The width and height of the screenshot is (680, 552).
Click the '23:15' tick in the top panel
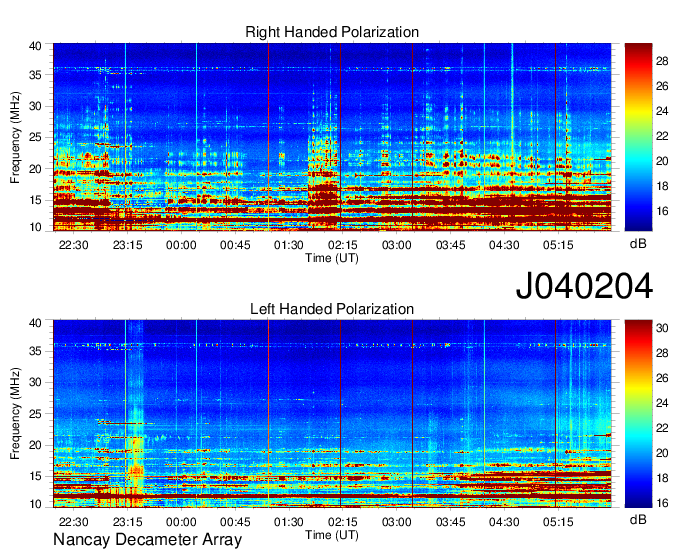[128, 245]
